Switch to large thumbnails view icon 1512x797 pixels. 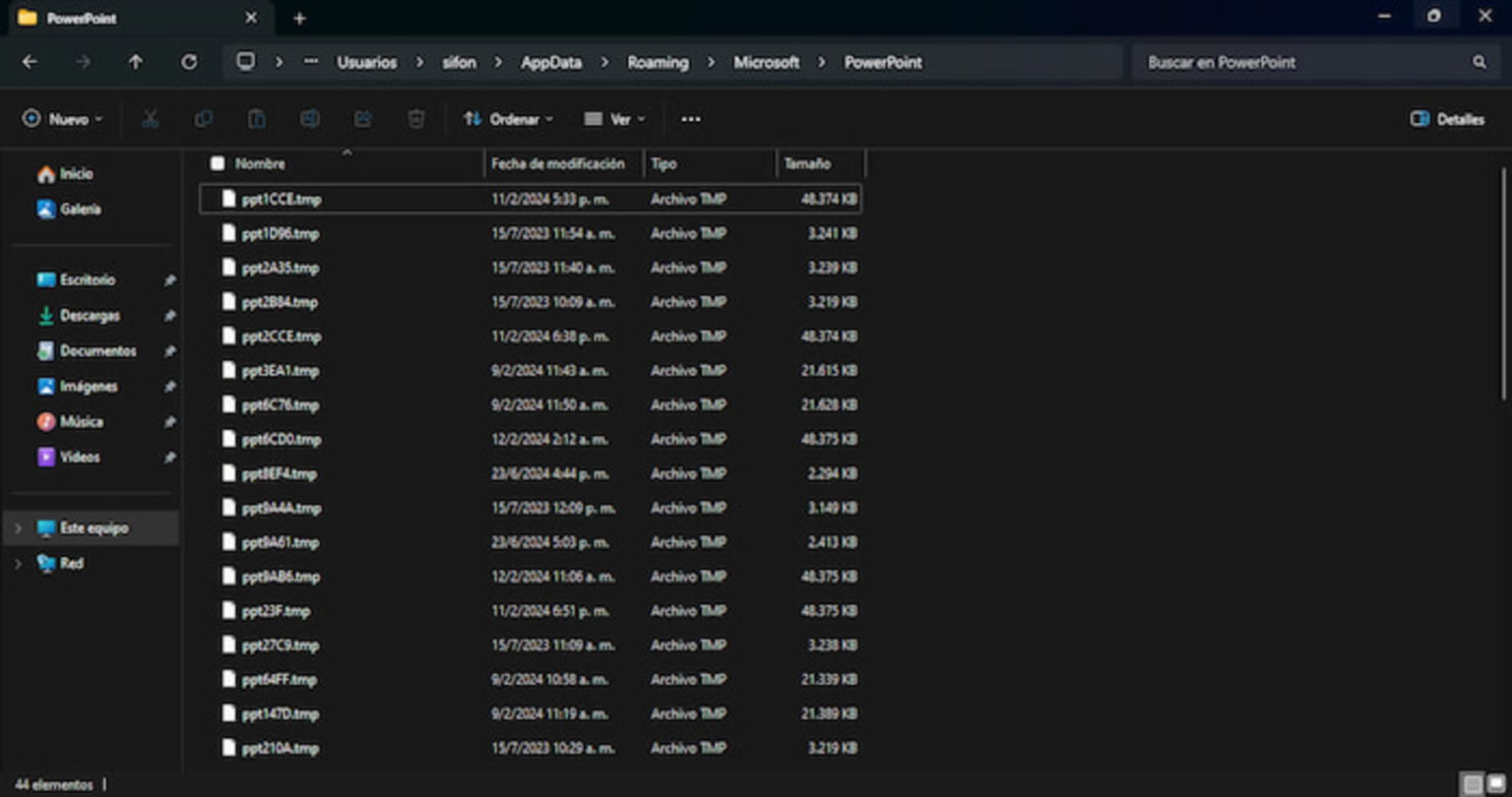tap(1496, 784)
